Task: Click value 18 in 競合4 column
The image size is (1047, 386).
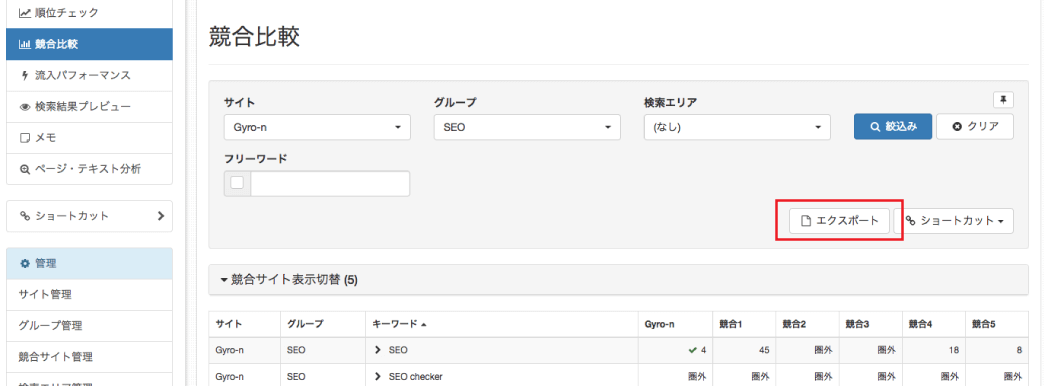Action: pyautogui.click(x=954, y=350)
